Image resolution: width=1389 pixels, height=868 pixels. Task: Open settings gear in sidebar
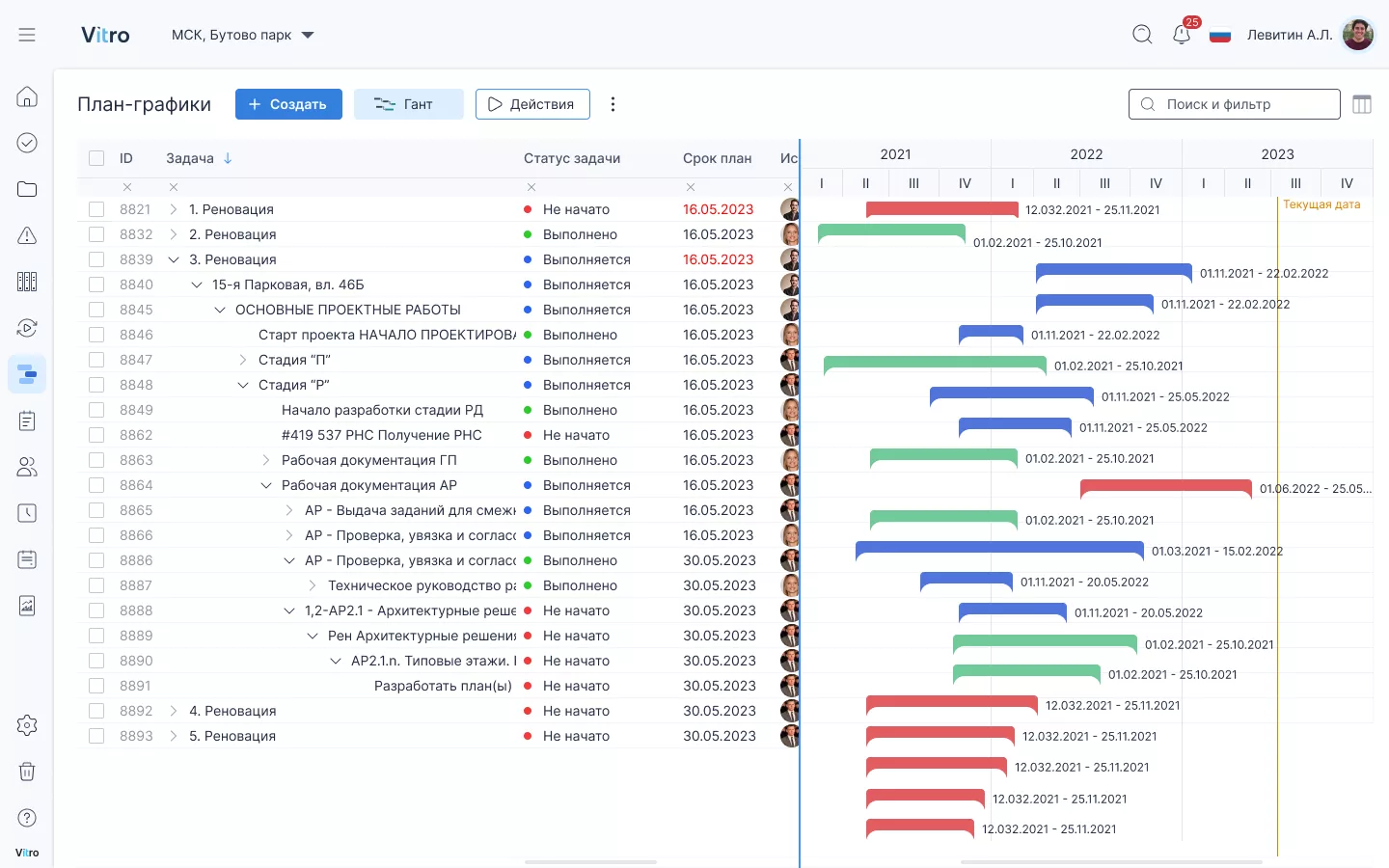click(27, 725)
